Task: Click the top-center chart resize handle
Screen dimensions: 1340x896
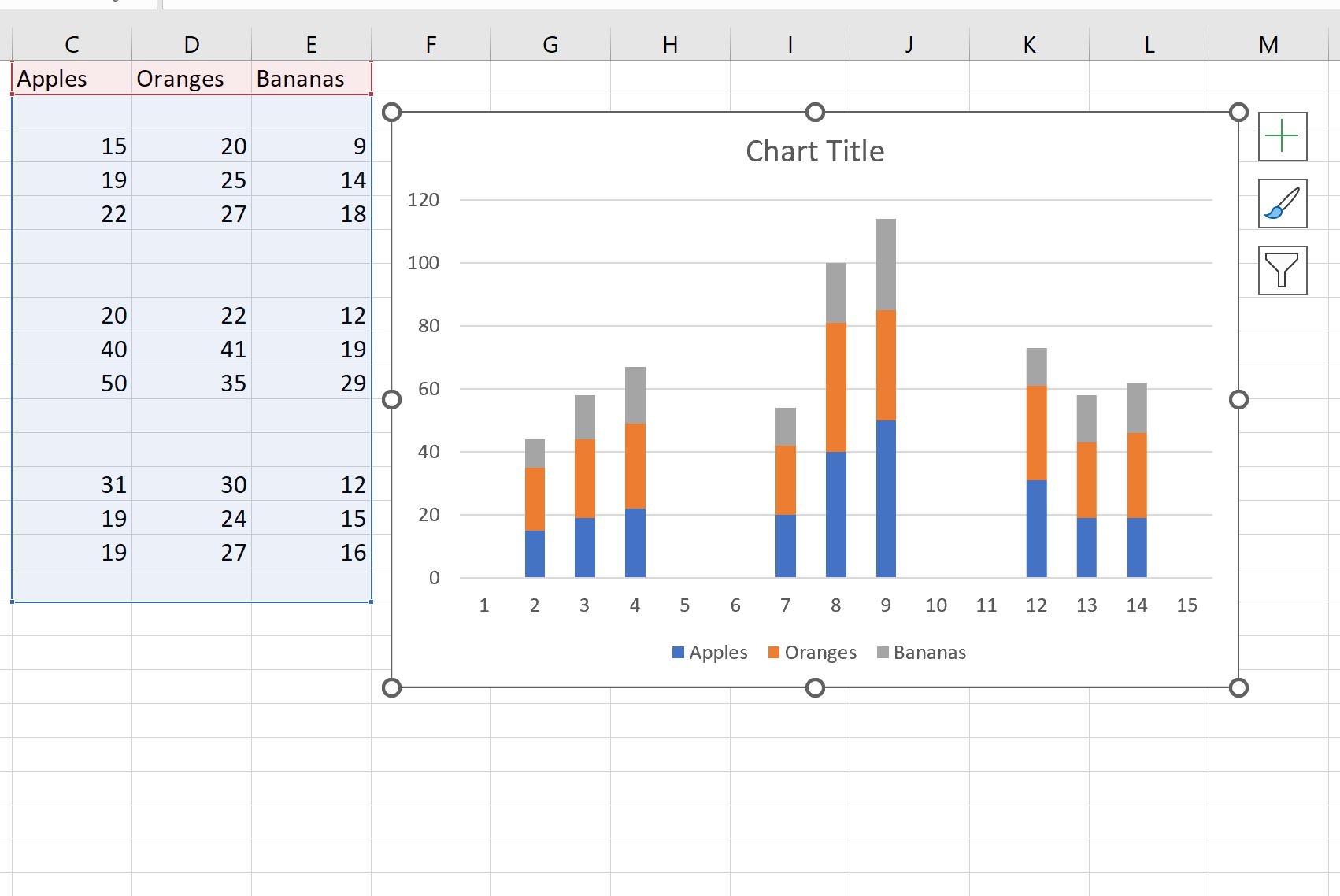Action: 815,113
